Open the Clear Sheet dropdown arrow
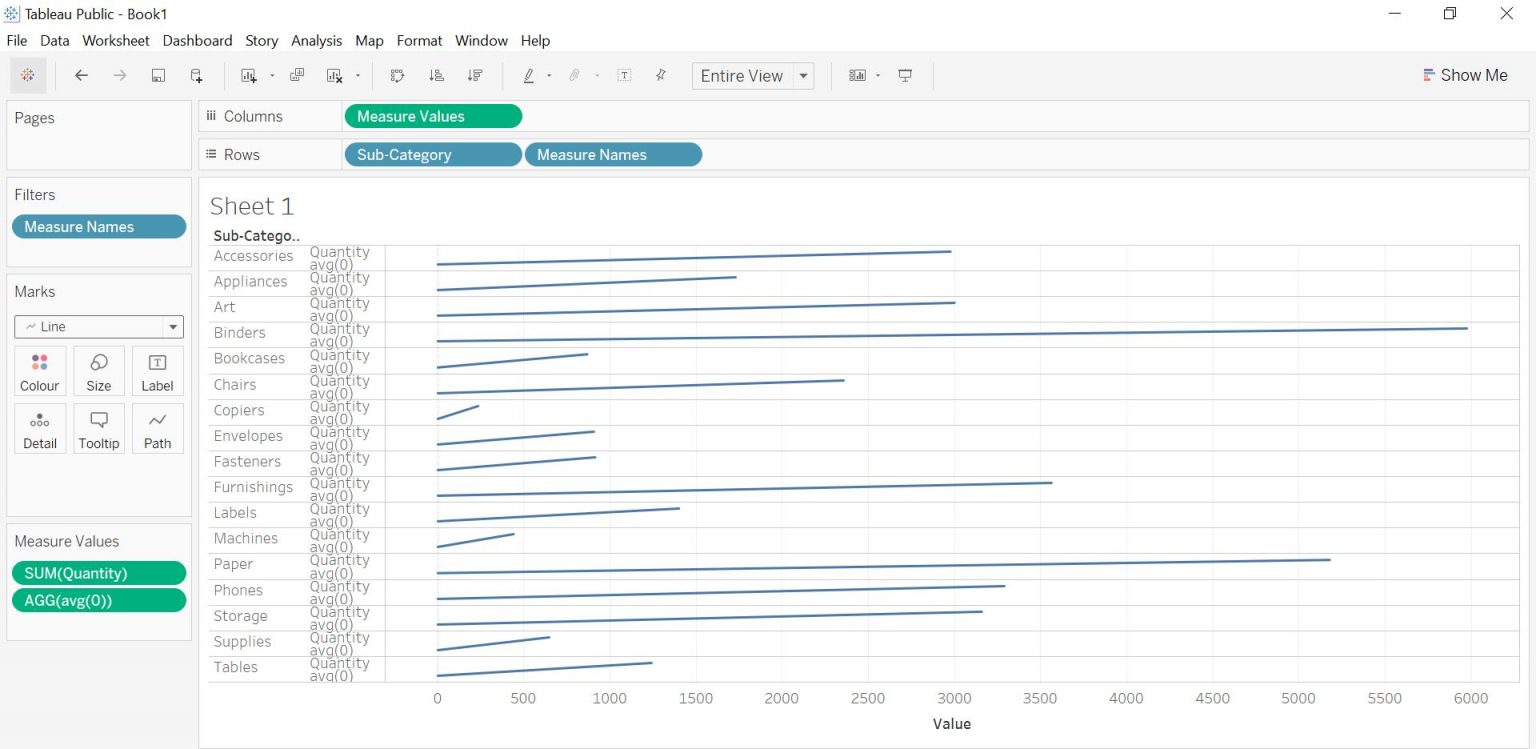1536x749 pixels. tap(358, 75)
